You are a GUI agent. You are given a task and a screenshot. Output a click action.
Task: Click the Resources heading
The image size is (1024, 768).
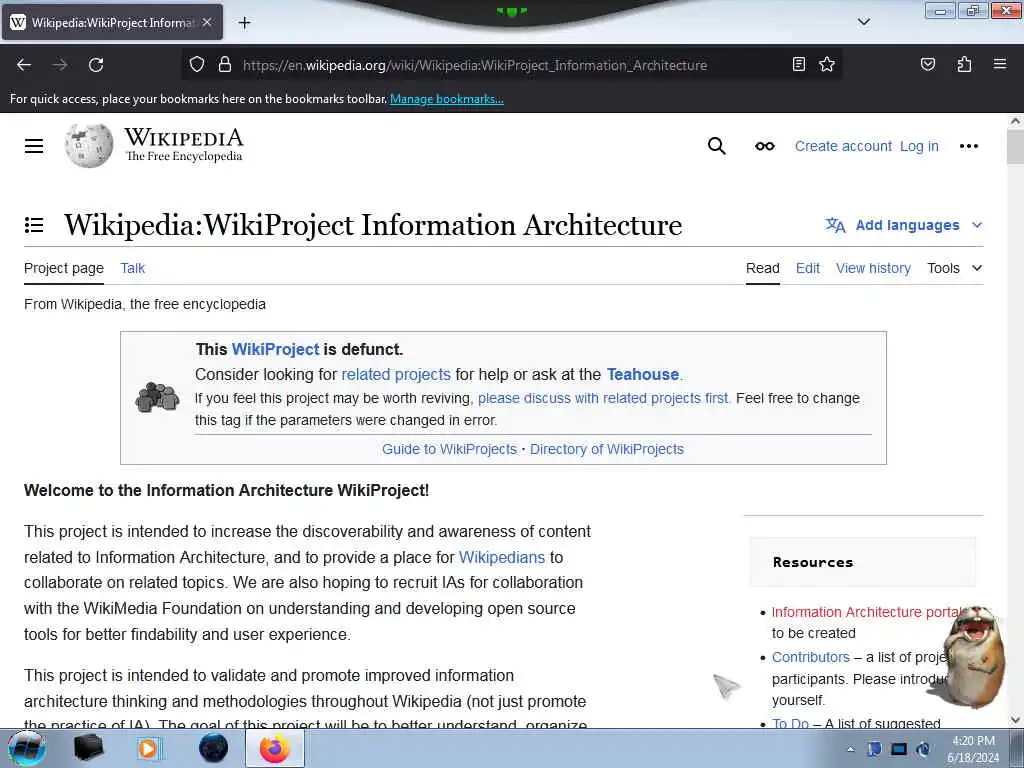812,562
